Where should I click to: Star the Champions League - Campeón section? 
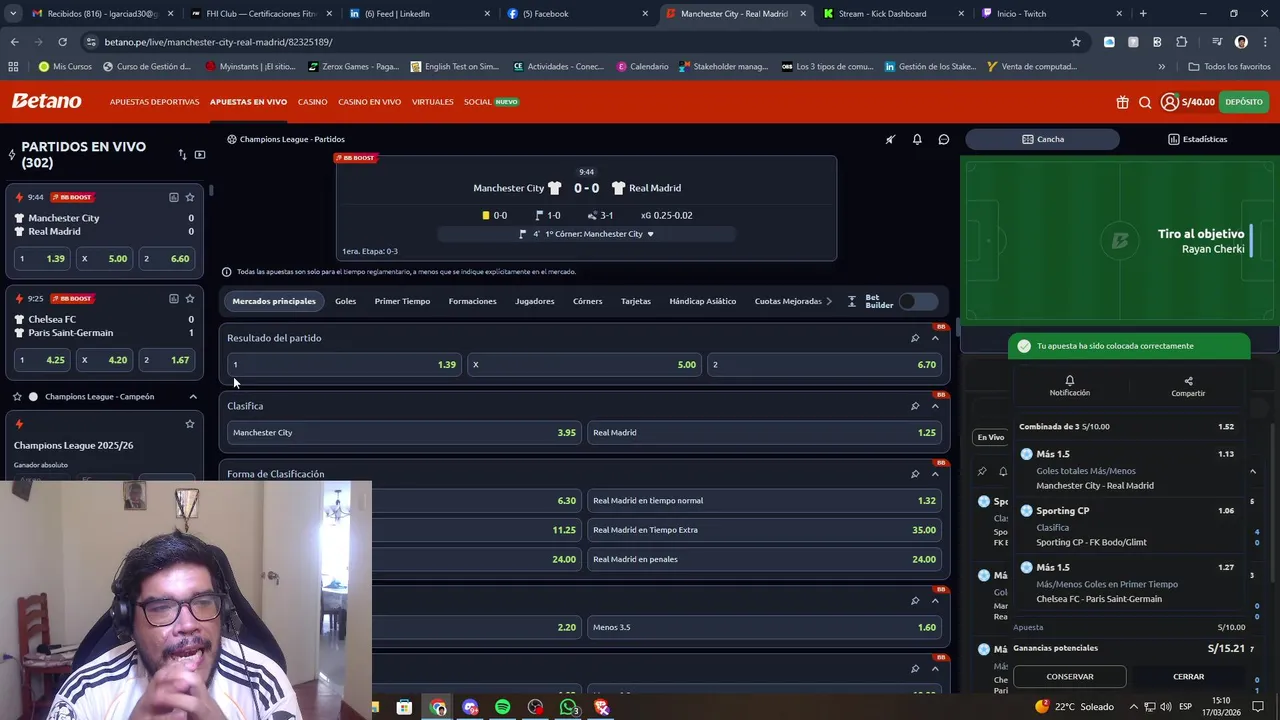pyautogui.click(x=17, y=397)
